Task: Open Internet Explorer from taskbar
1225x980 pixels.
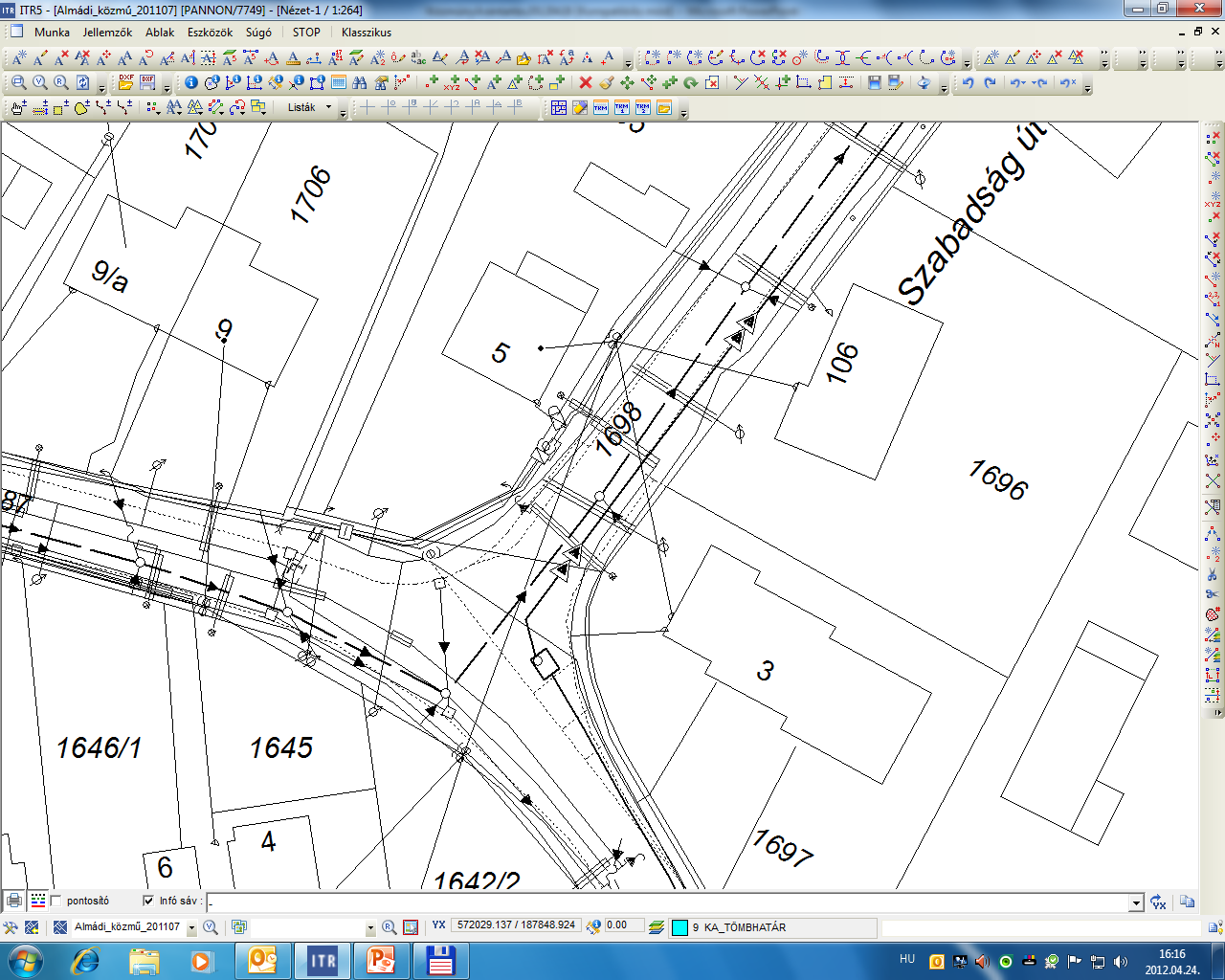Action: (85, 961)
